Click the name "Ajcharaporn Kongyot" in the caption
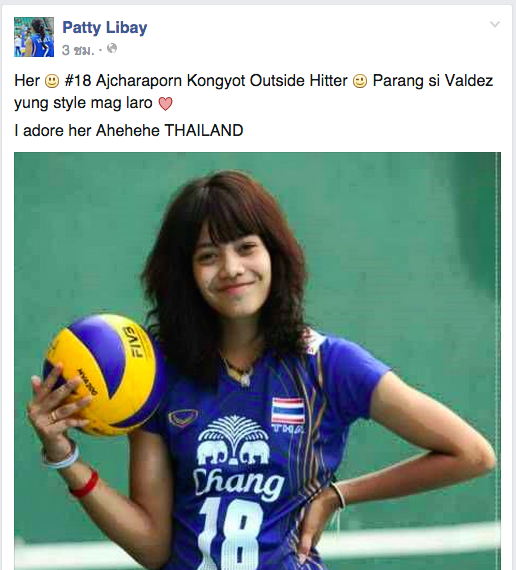Viewport: 516px width, 570px height. 171,81
